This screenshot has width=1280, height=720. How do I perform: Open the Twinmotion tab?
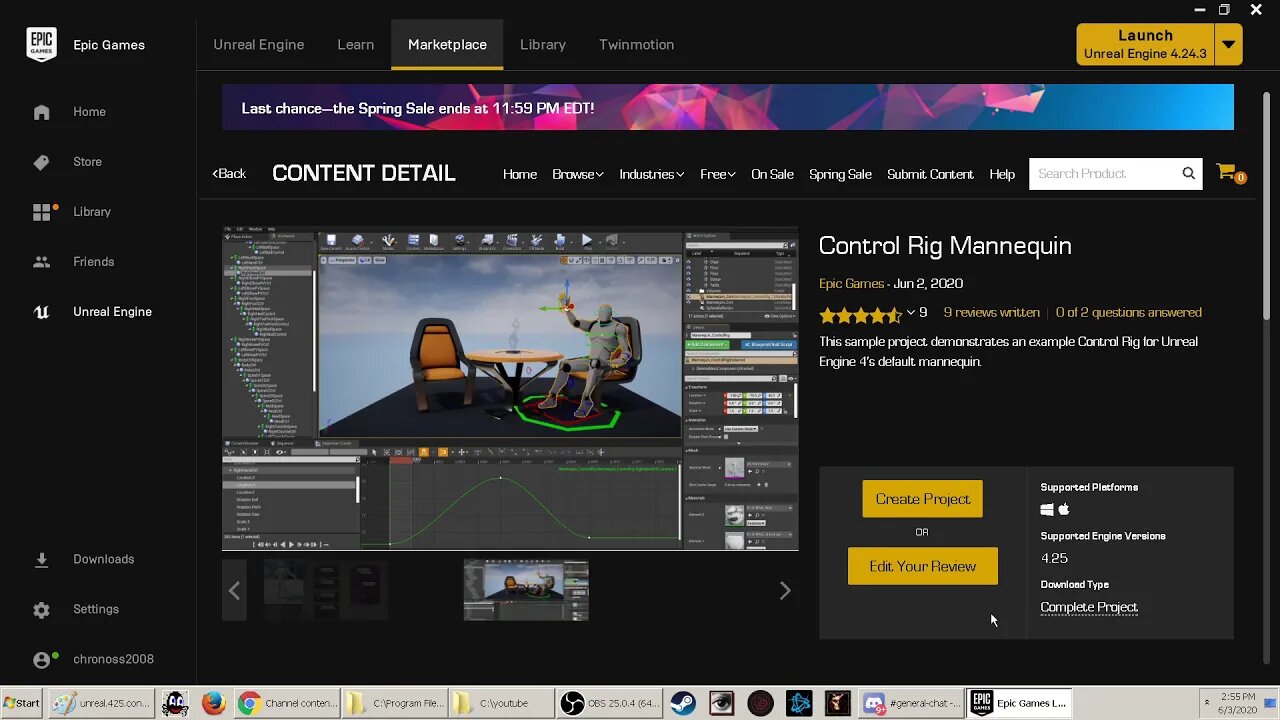(636, 45)
